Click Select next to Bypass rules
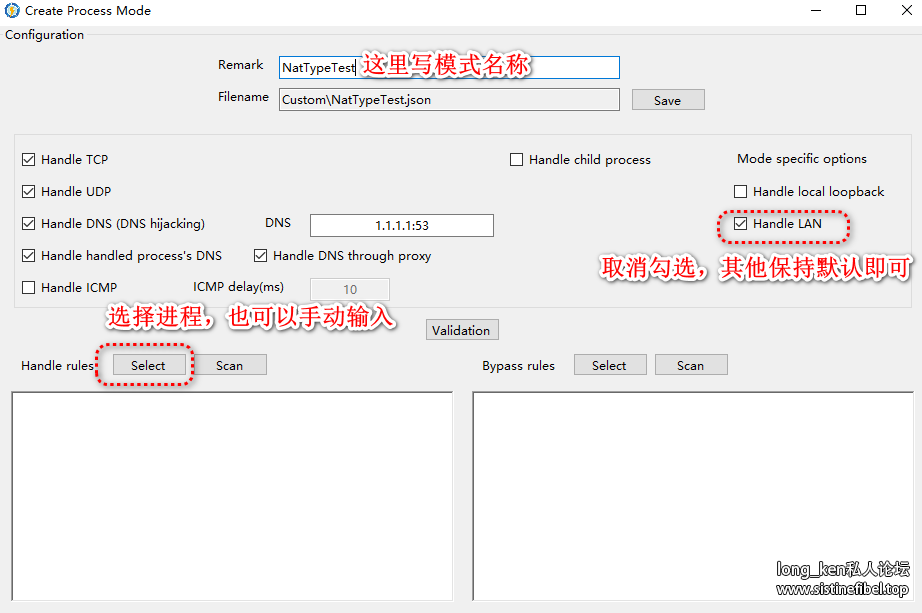922x613 pixels. [x=609, y=365]
